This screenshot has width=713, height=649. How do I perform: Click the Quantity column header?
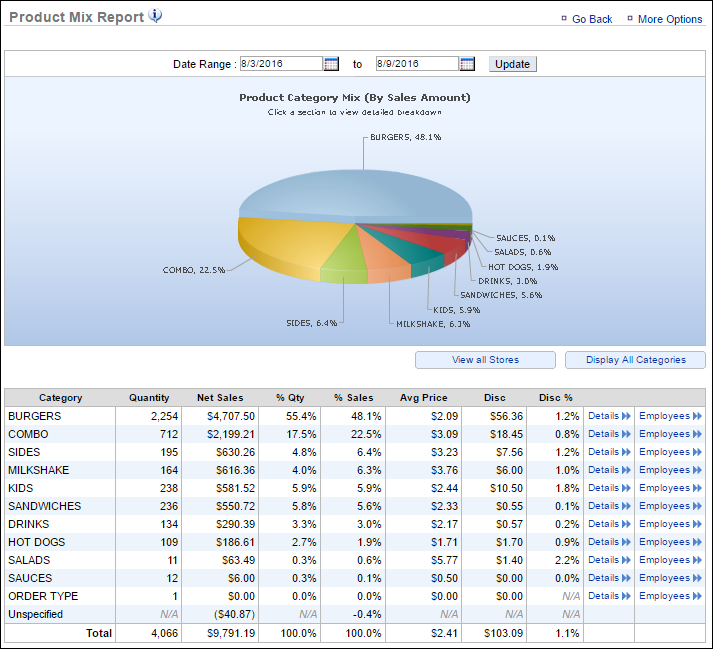(149, 397)
